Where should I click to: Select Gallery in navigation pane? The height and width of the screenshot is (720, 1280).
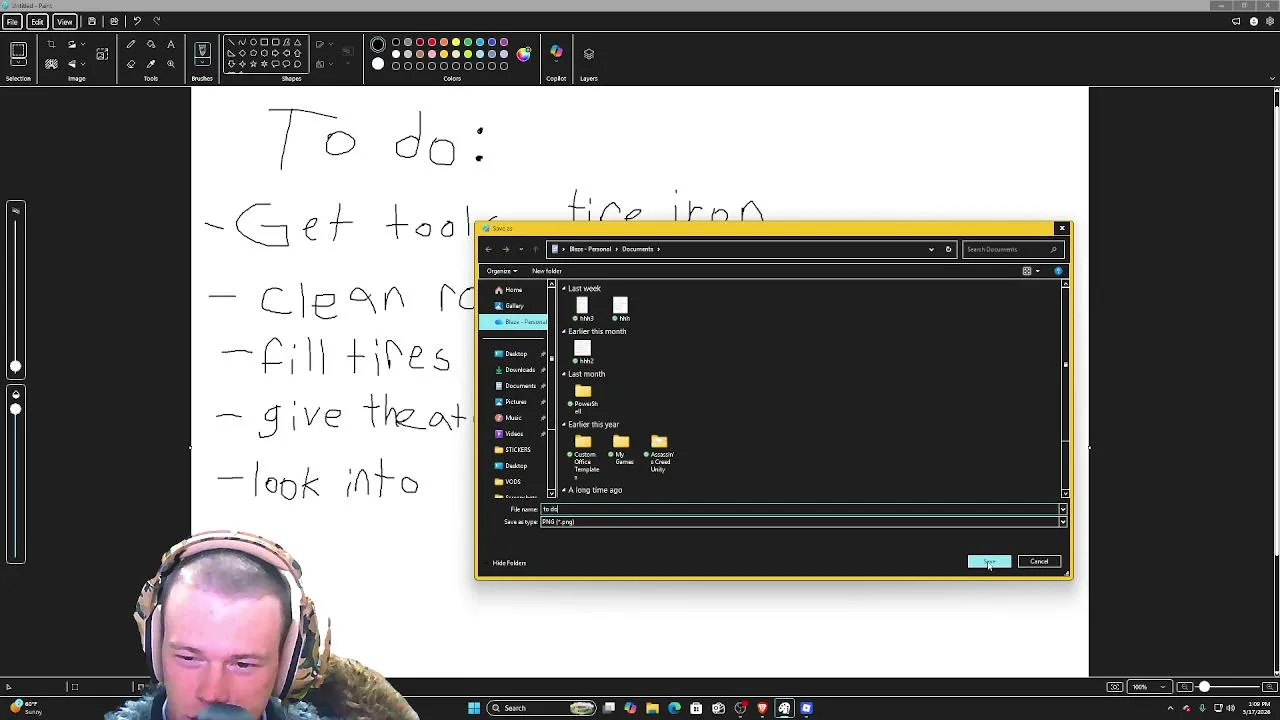514,306
